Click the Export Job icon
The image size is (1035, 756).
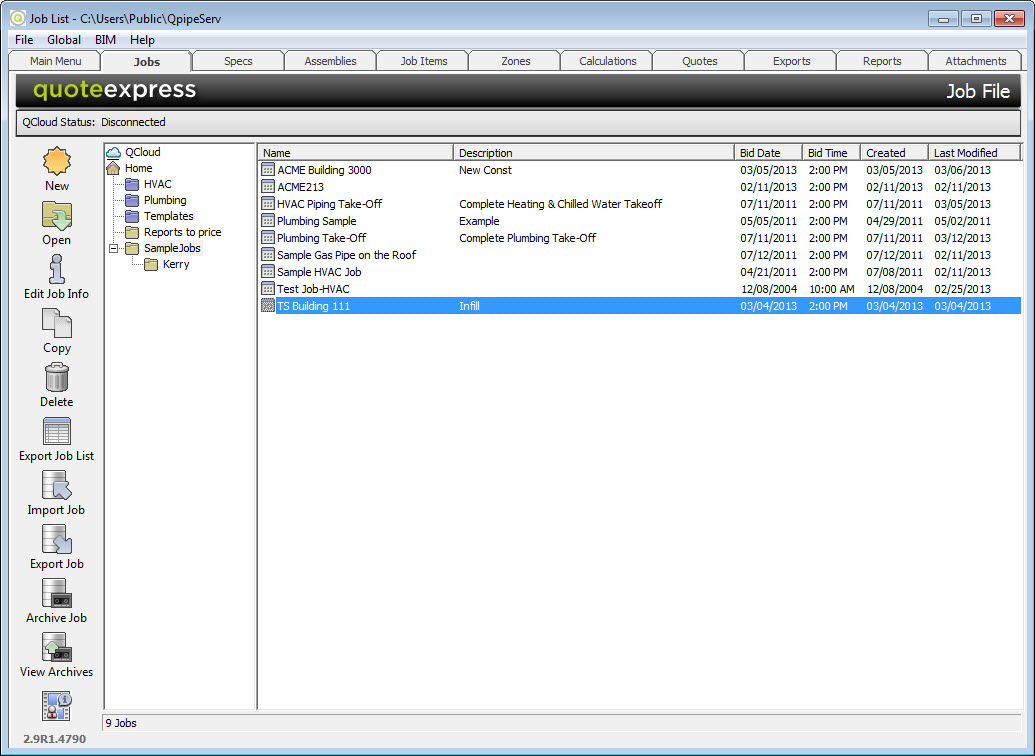coord(57,540)
